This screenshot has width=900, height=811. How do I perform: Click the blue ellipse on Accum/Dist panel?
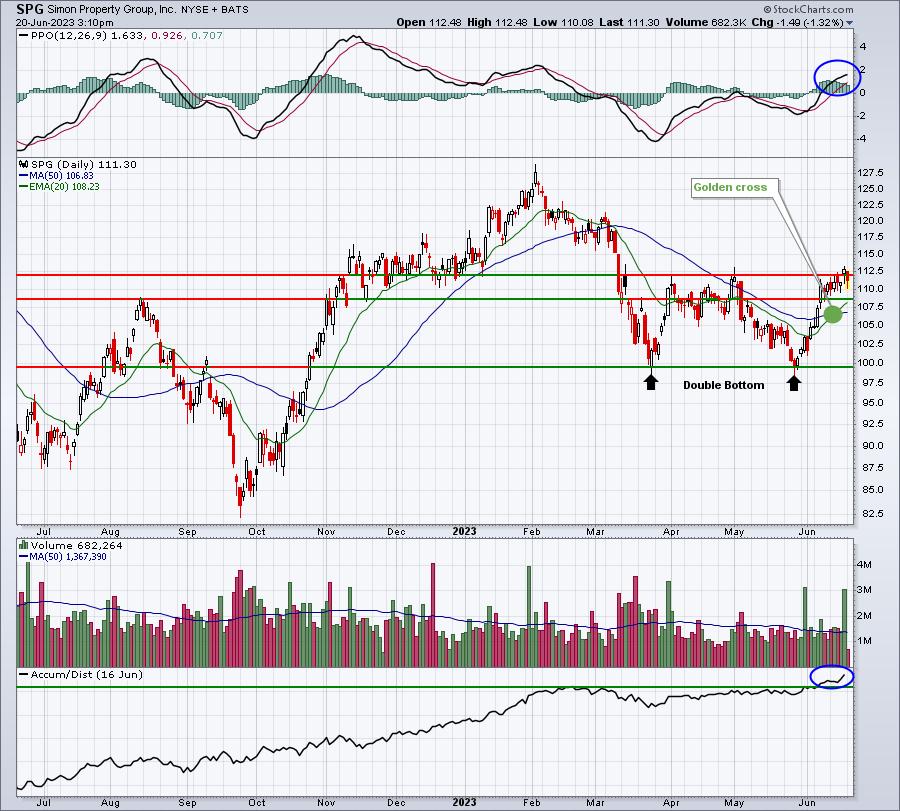coord(832,677)
